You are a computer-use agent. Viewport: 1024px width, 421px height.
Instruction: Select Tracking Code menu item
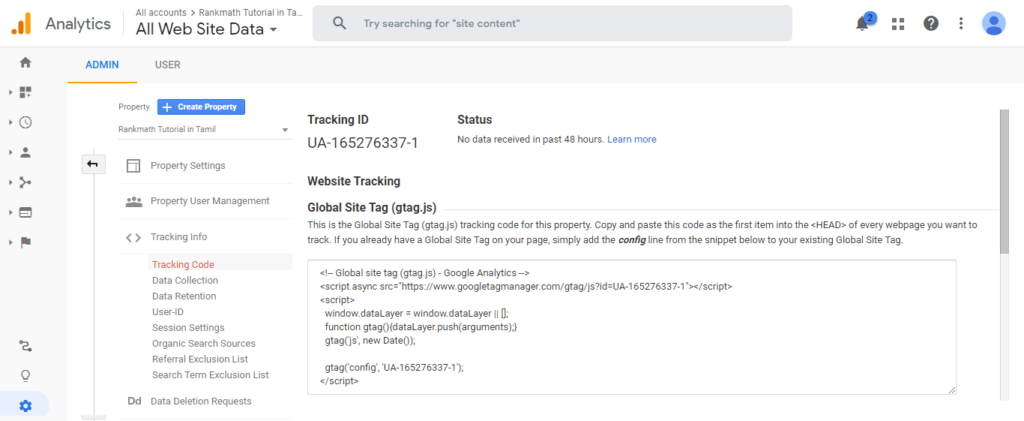tap(183, 265)
